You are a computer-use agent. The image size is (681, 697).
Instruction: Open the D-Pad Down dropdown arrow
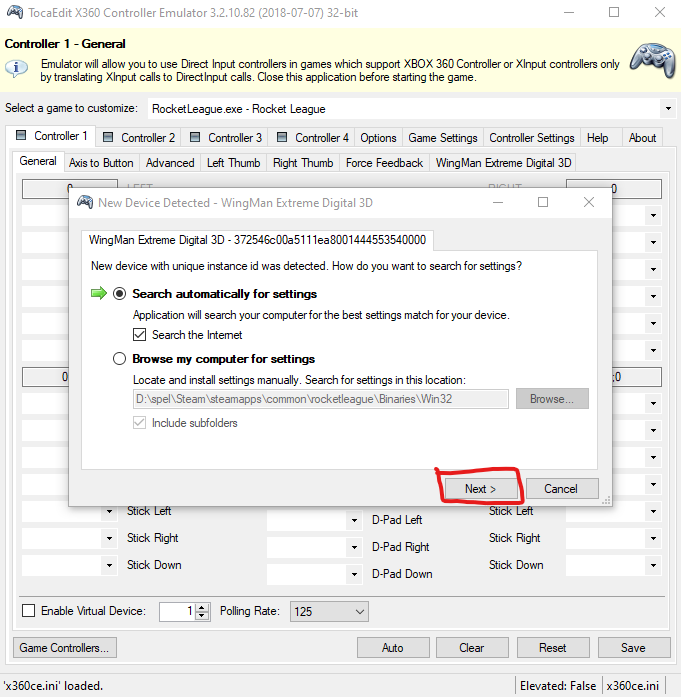354,574
